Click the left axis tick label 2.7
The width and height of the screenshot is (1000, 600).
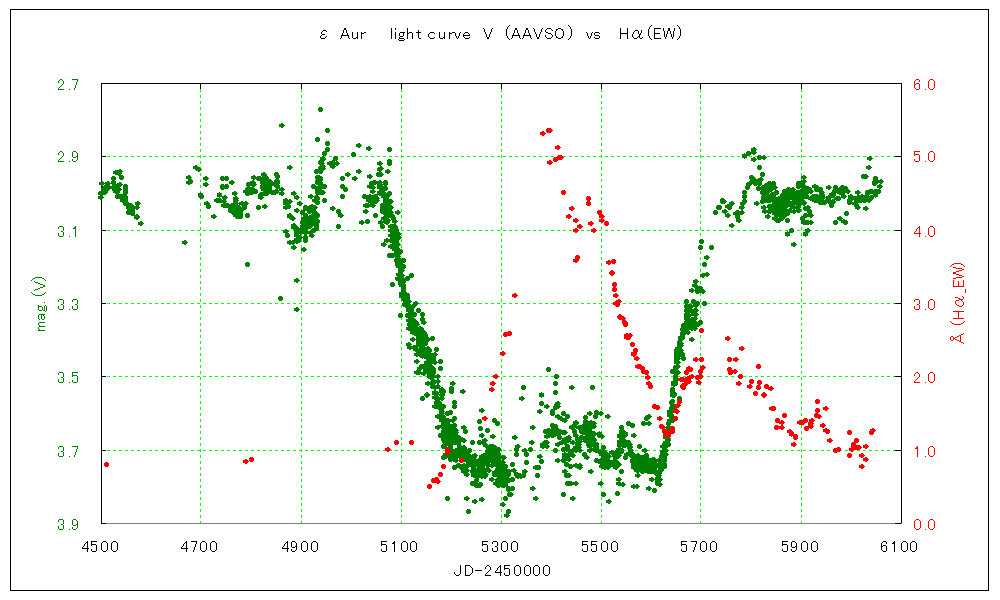pos(68,86)
